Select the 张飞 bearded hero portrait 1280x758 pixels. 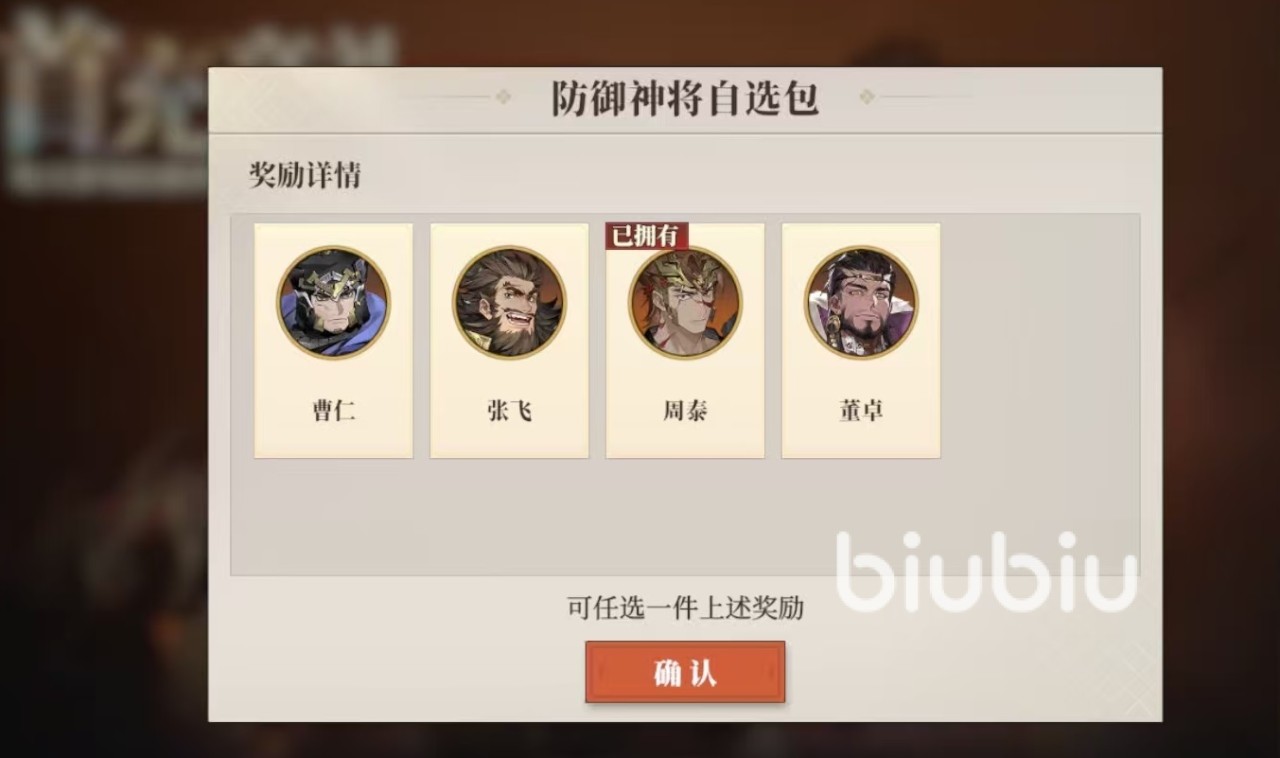click(509, 303)
